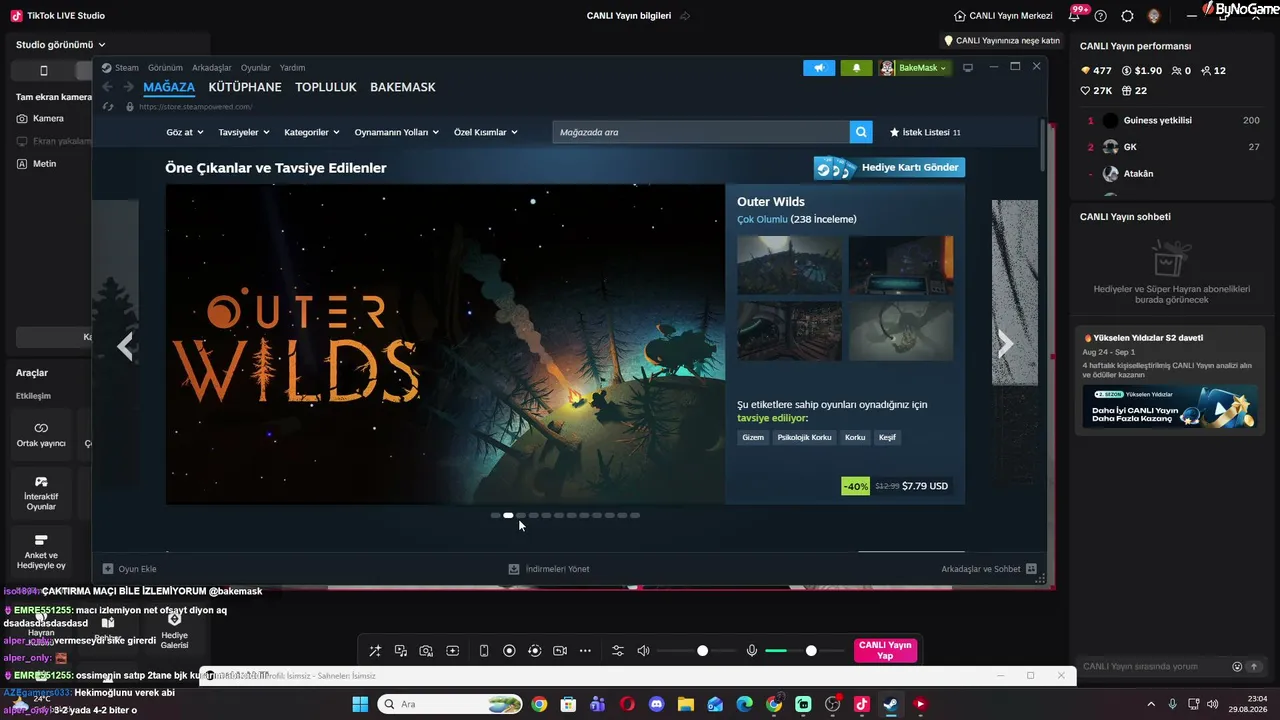Expand the Kategoriler dropdown
Screen dimensions: 1280x720
click(x=312, y=132)
